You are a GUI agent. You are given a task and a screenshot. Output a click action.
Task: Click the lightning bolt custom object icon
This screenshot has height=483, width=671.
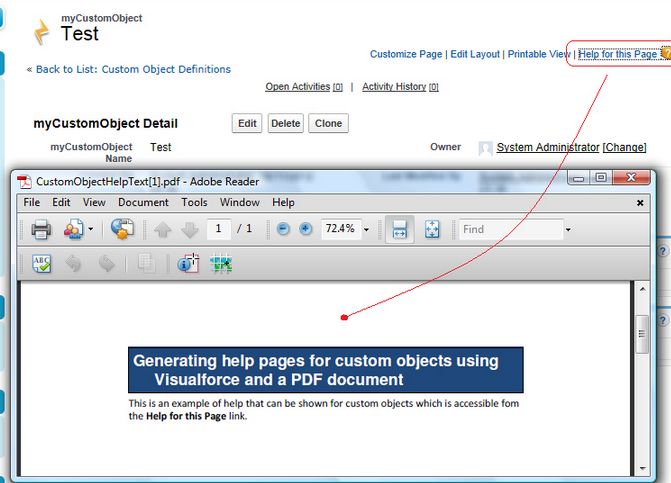click(42, 32)
